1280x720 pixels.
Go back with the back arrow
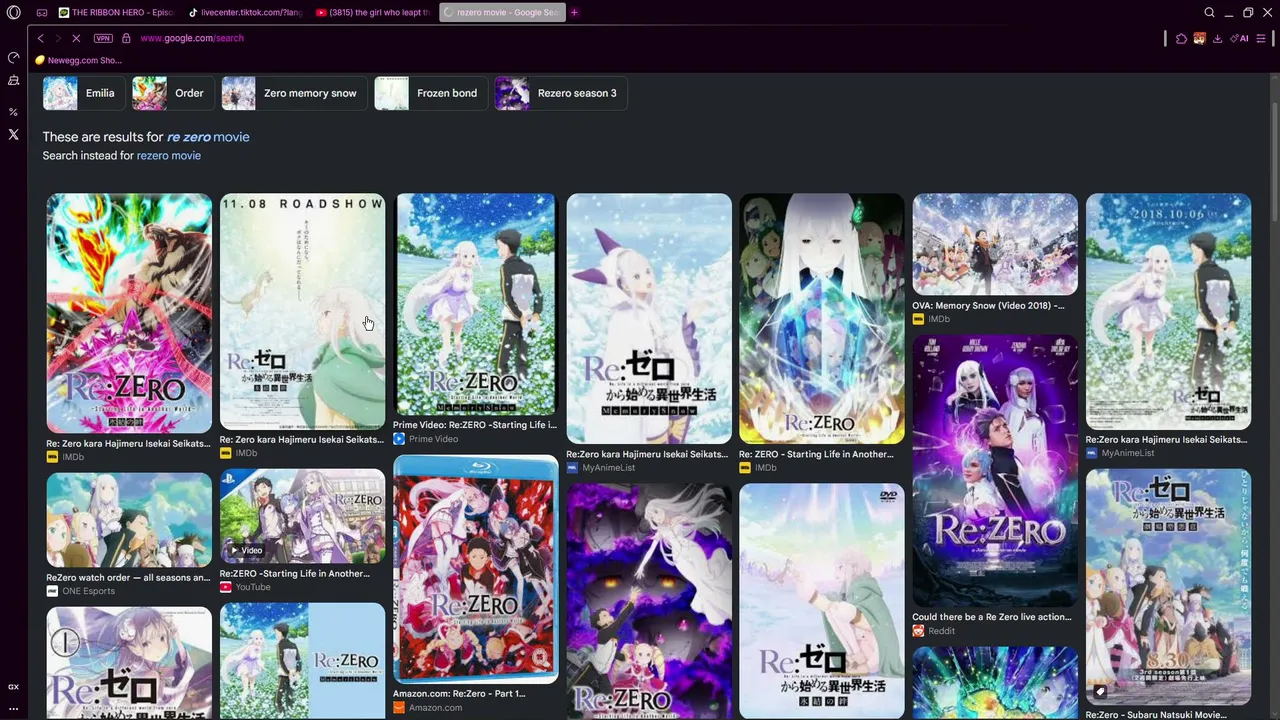click(40, 38)
